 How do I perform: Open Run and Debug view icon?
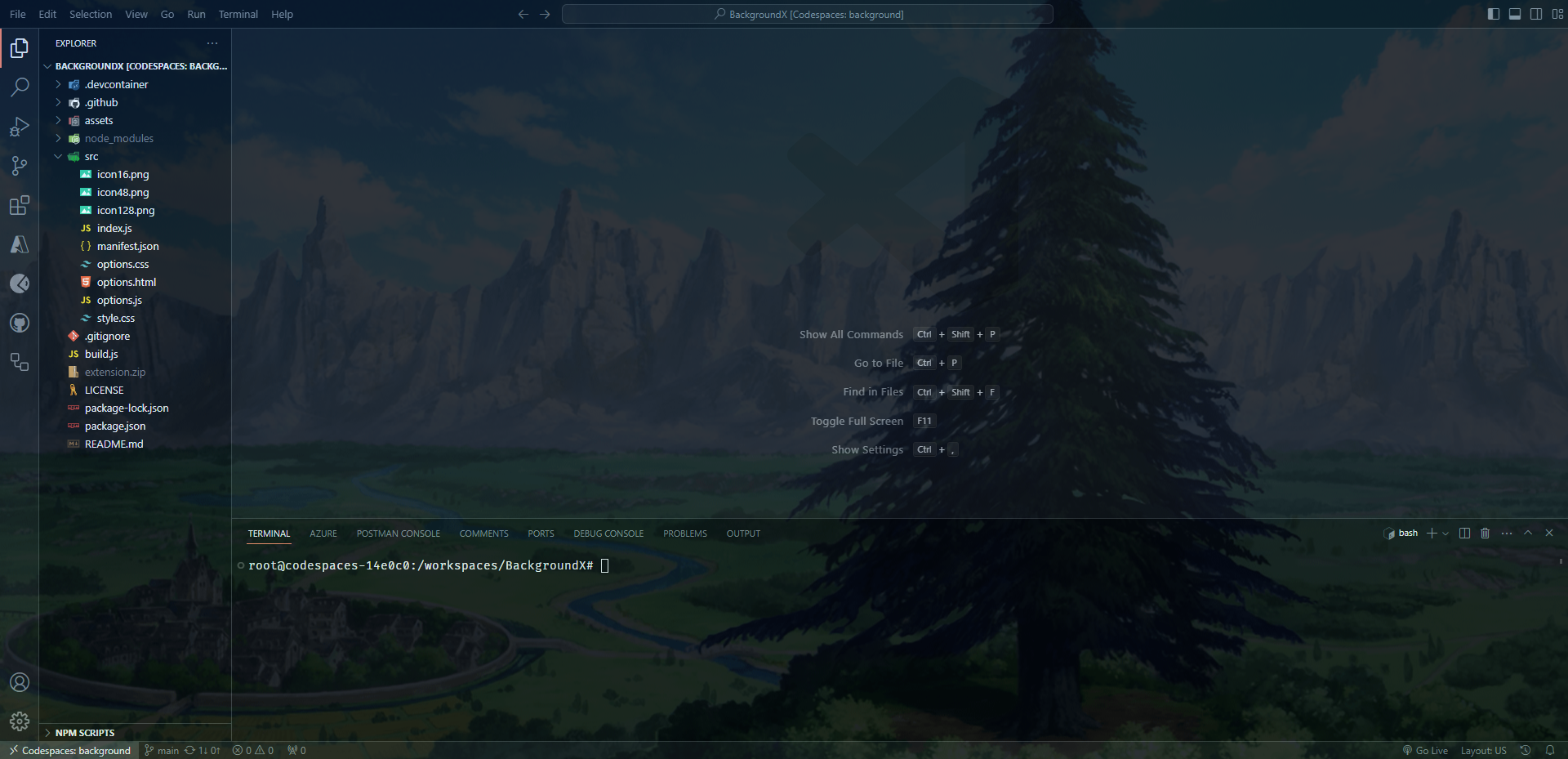(20, 127)
